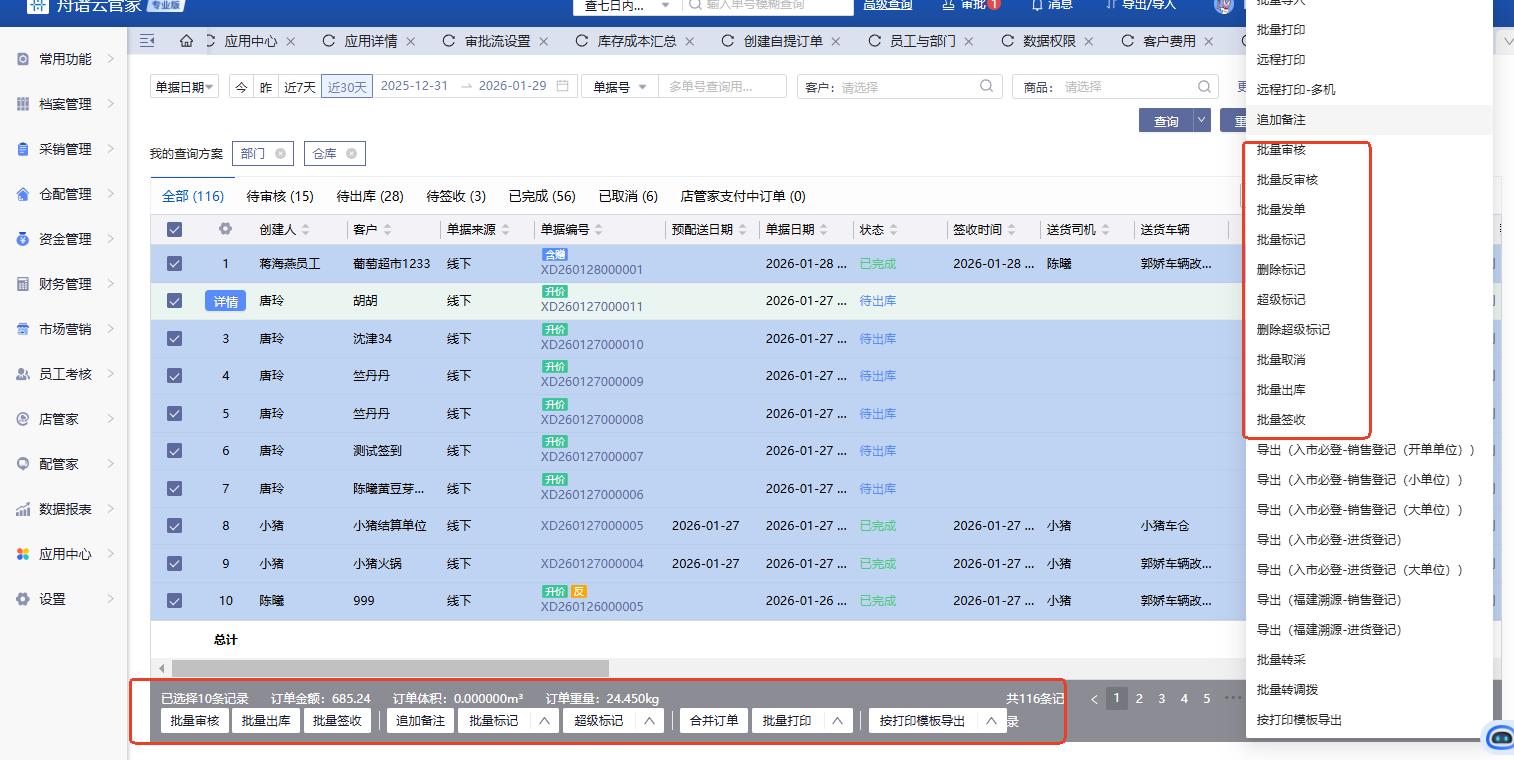Go to page 3 in pagination
This screenshot has width=1514, height=760.
pyautogui.click(x=1162, y=699)
